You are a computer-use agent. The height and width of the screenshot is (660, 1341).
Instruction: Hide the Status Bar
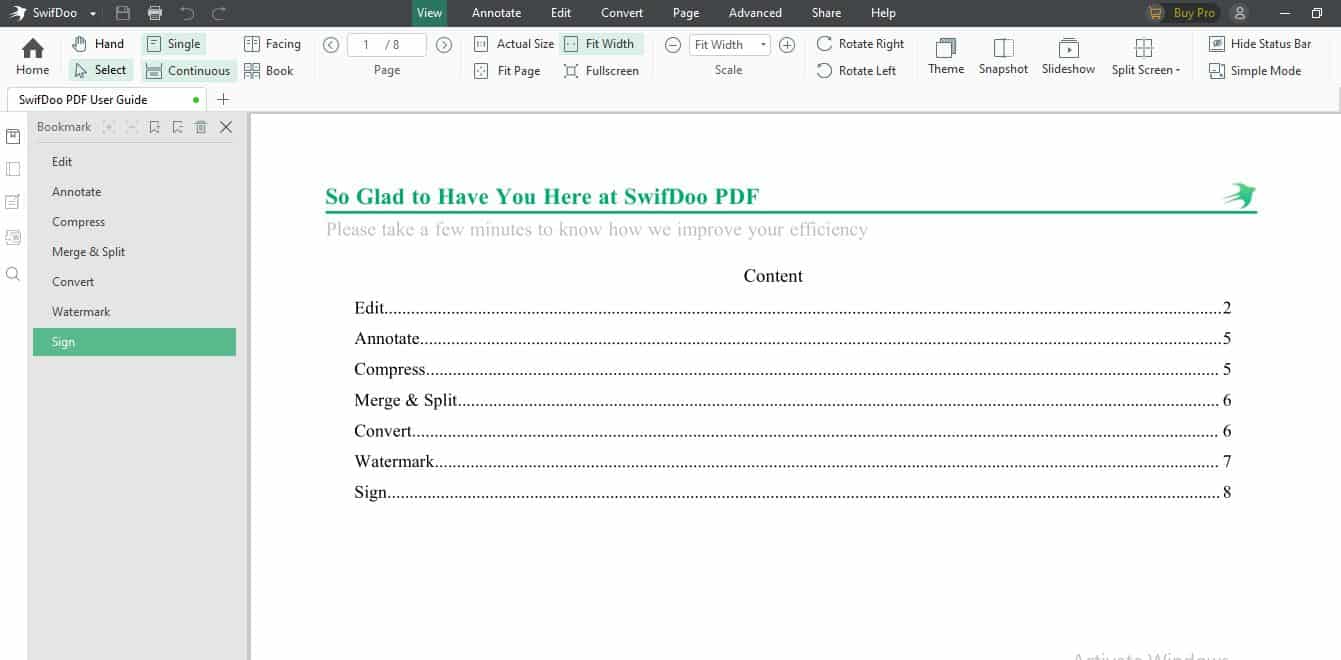pyautogui.click(x=1260, y=44)
